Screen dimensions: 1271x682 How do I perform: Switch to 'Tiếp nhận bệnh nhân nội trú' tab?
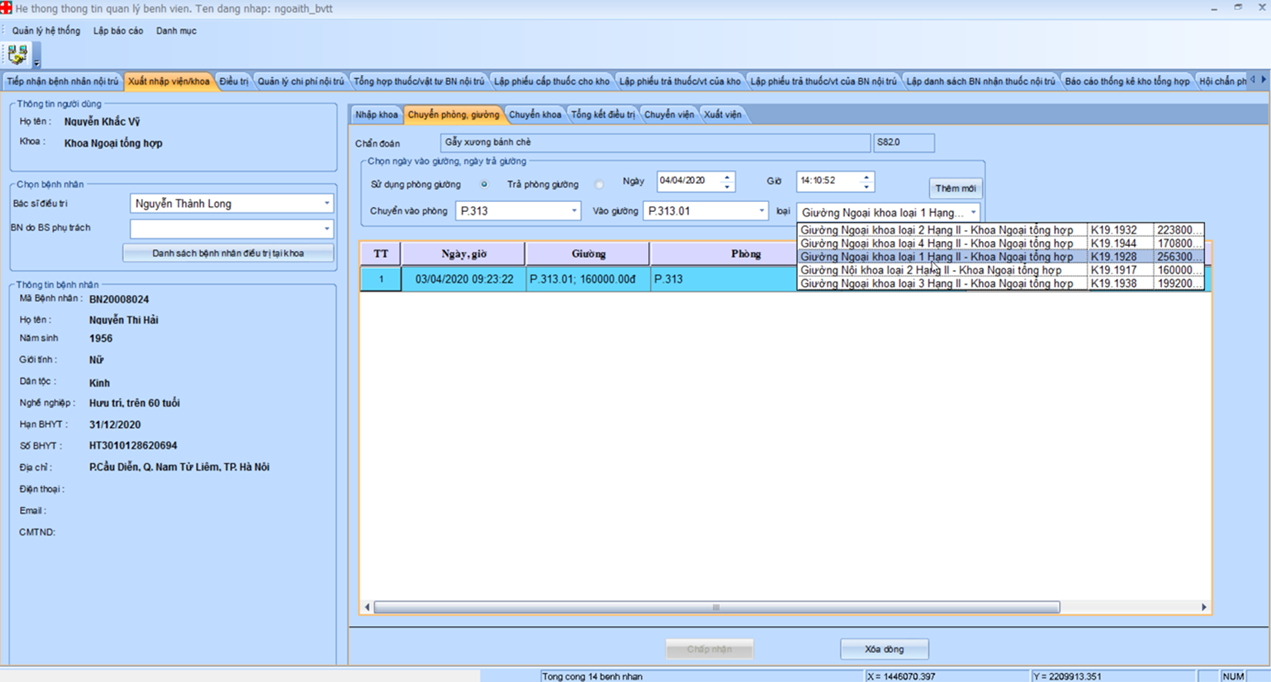pos(62,81)
